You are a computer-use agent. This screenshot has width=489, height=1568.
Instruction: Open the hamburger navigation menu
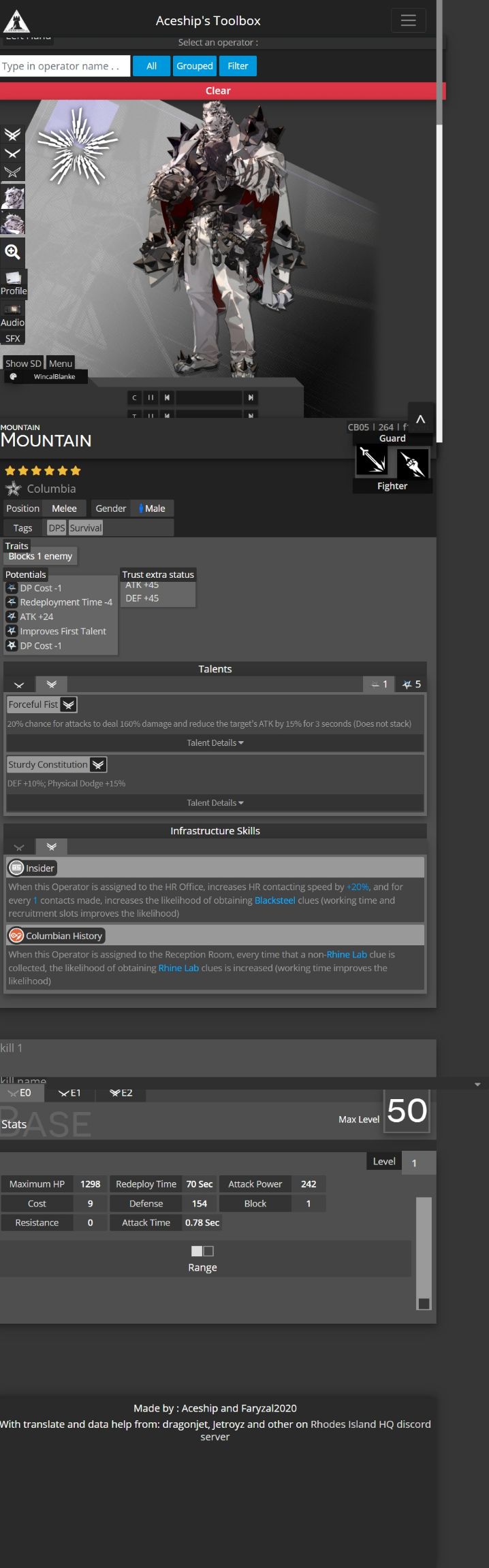coord(408,20)
